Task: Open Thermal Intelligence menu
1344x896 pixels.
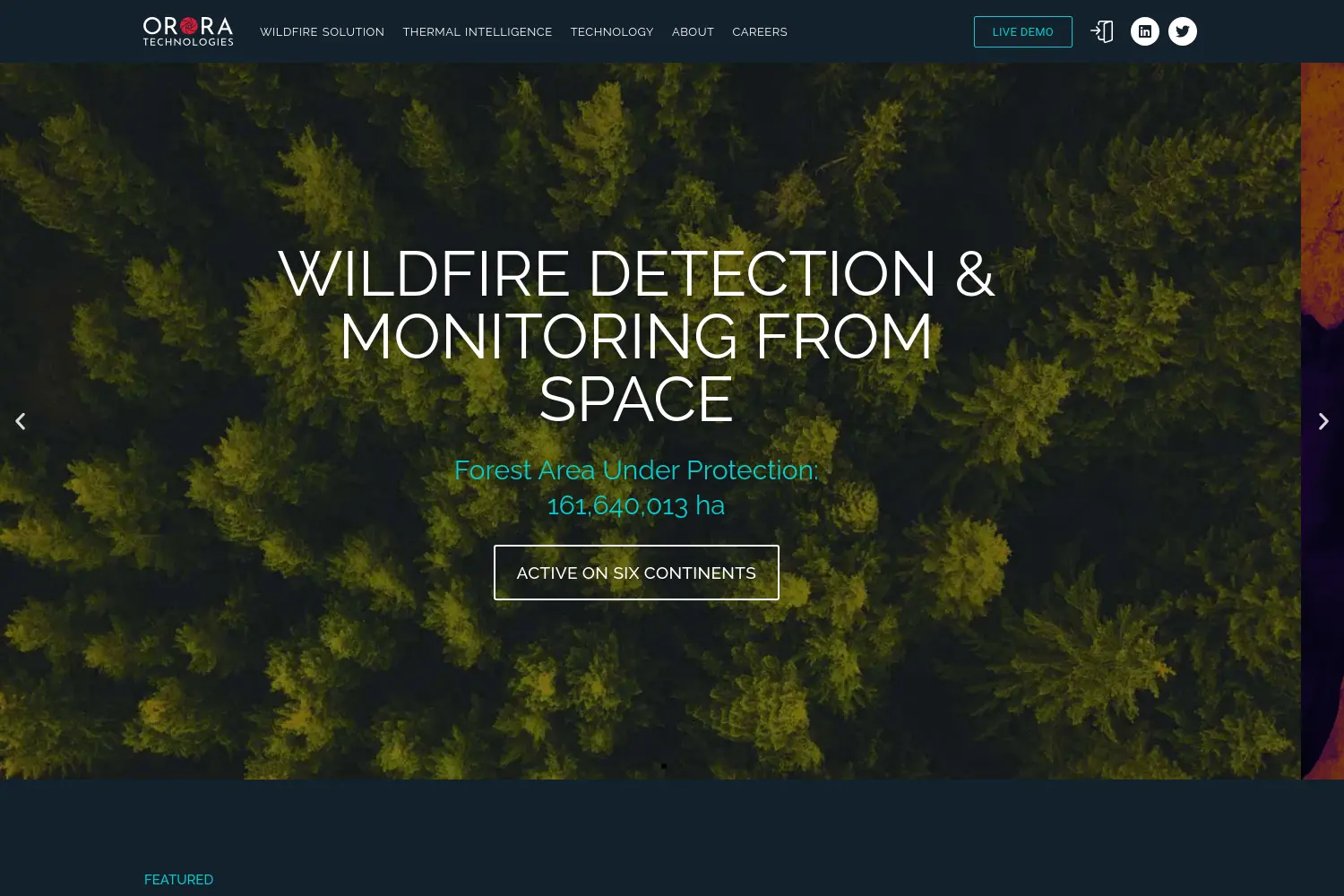Action: (x=478, y=31)
